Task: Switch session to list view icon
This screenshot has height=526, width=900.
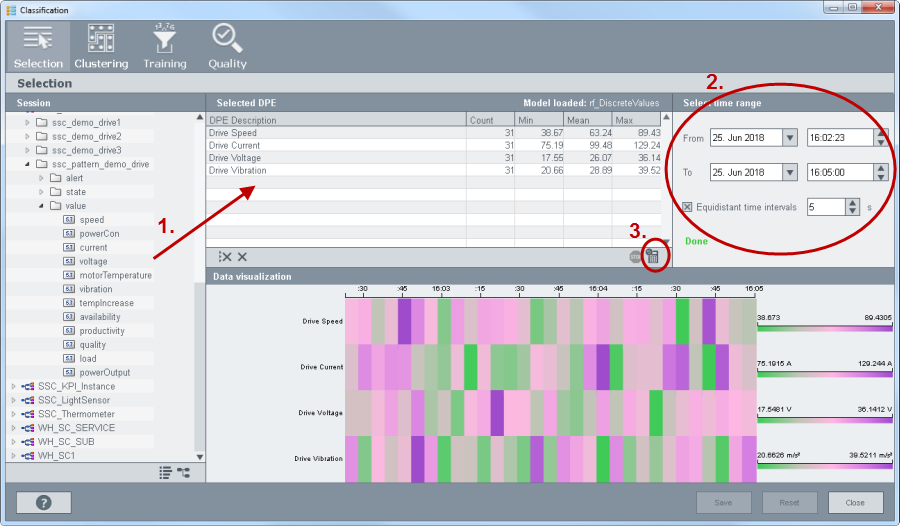Action: (165, 473)
